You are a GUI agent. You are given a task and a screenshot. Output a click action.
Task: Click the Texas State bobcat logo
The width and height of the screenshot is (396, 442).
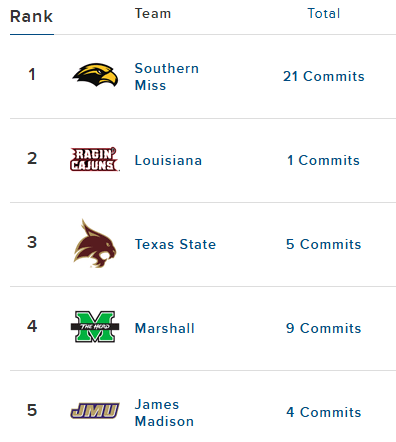point(95,244)
